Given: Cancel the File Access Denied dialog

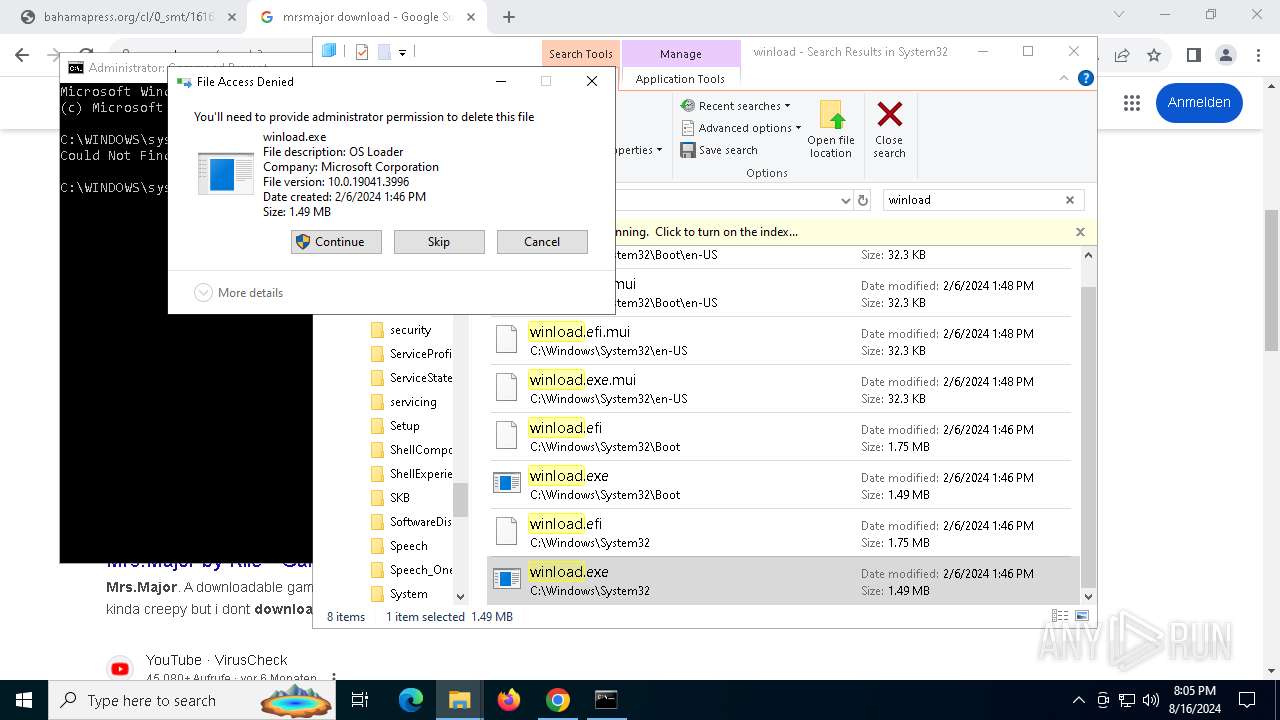Looking at the screenshot, I should click(x=542, y=241).
